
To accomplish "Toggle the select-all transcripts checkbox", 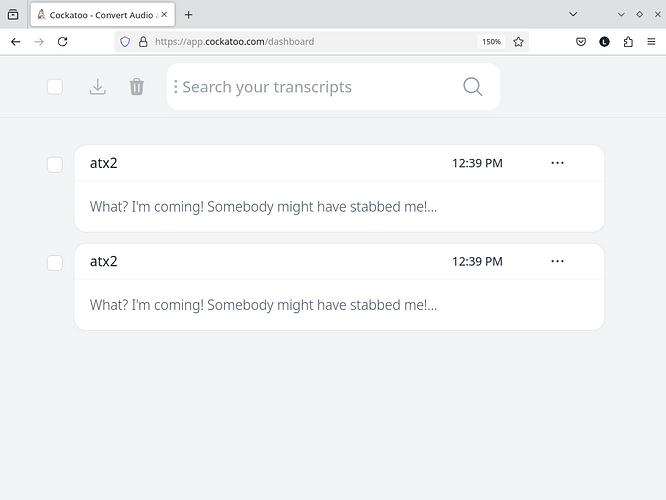I will tap(55, 87).
